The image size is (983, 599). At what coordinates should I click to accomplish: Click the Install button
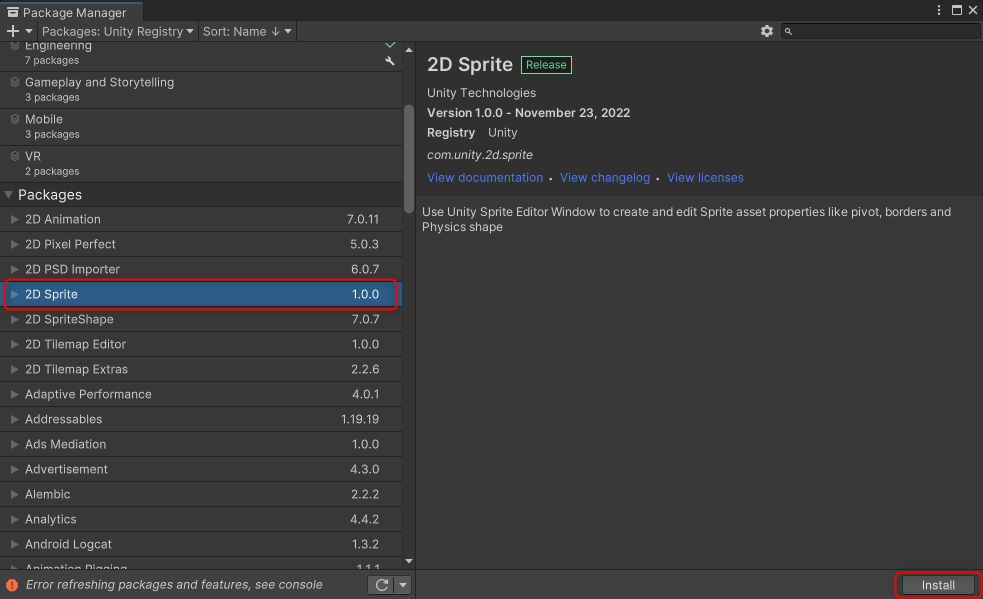[937, 585]
